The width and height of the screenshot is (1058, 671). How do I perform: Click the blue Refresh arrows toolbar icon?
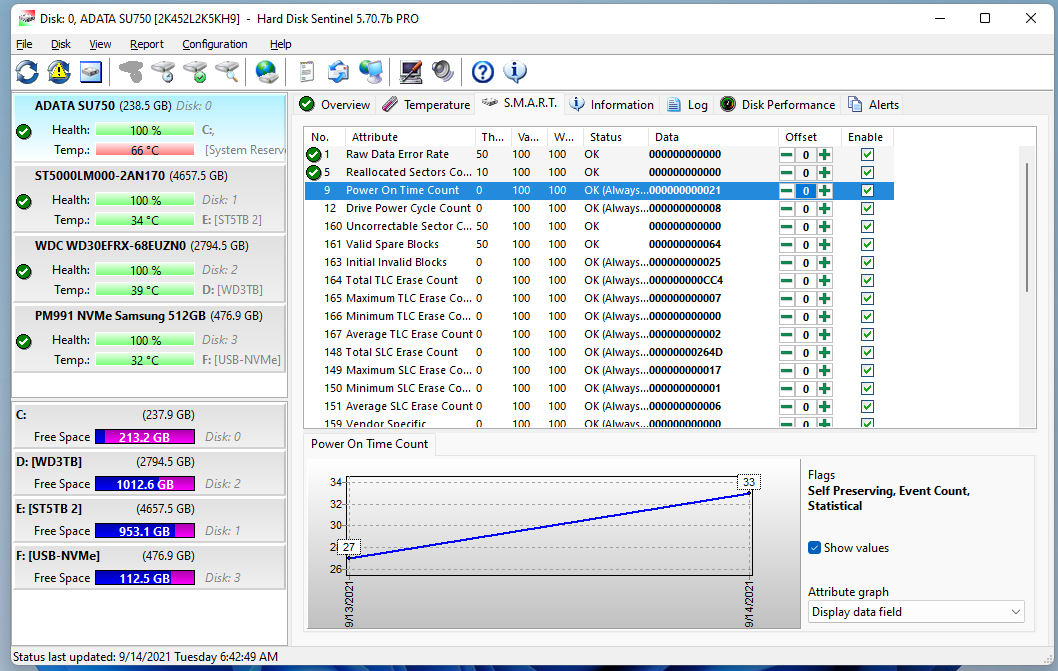(x=27, y=72)
